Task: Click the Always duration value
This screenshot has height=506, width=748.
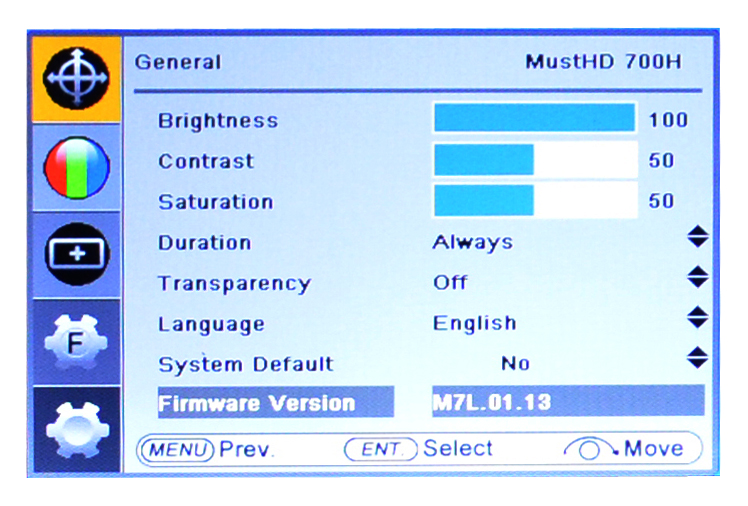Action: (472, 242)
